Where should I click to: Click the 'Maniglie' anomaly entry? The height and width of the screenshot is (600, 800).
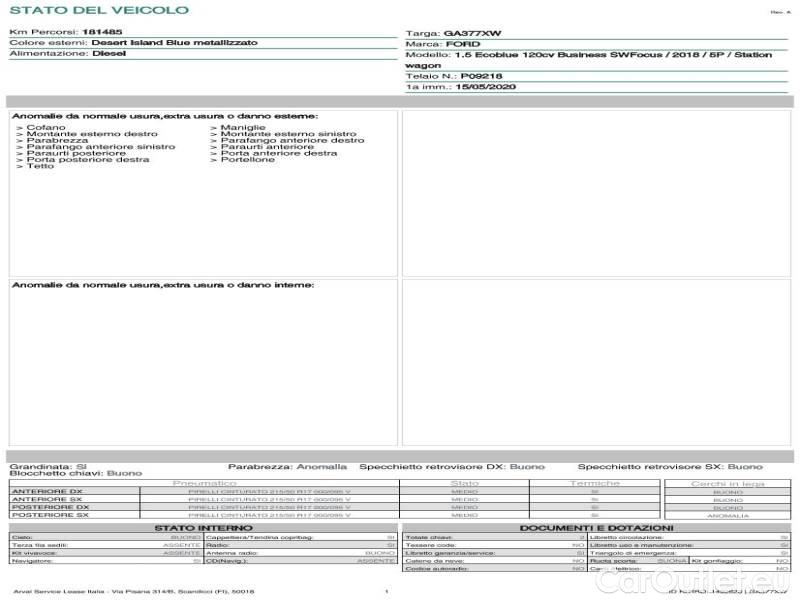coord(243,128)
